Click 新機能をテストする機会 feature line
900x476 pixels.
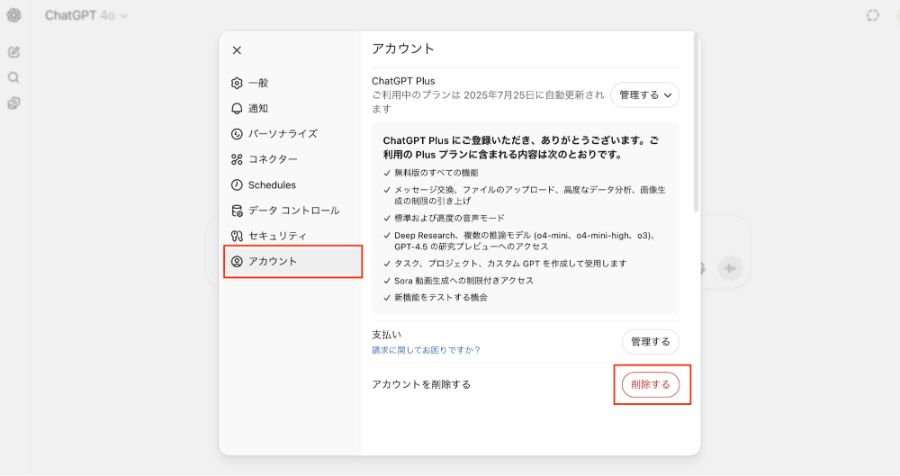coord(441,297)
